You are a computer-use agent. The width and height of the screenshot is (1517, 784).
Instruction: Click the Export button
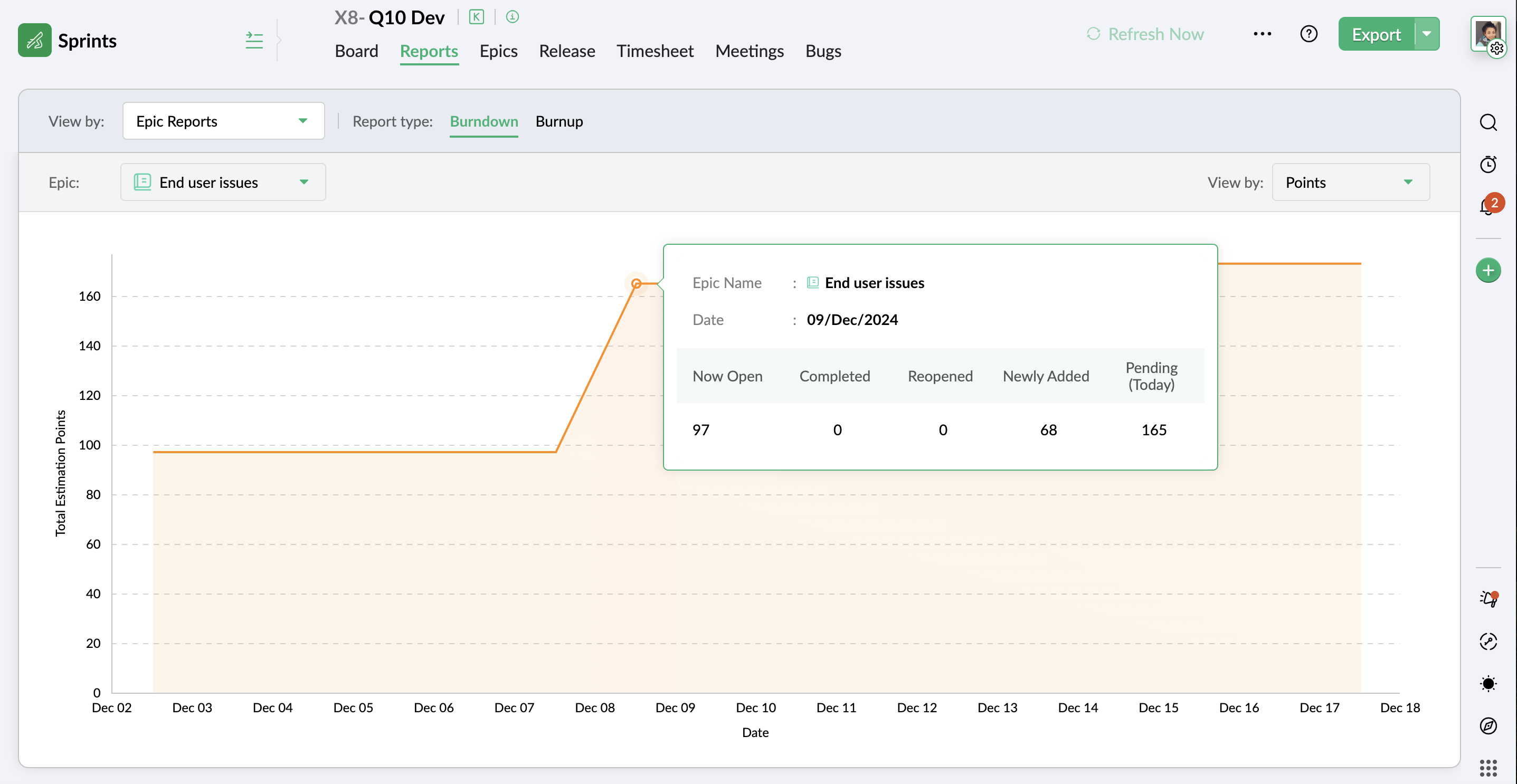(x=1376, y=34)
